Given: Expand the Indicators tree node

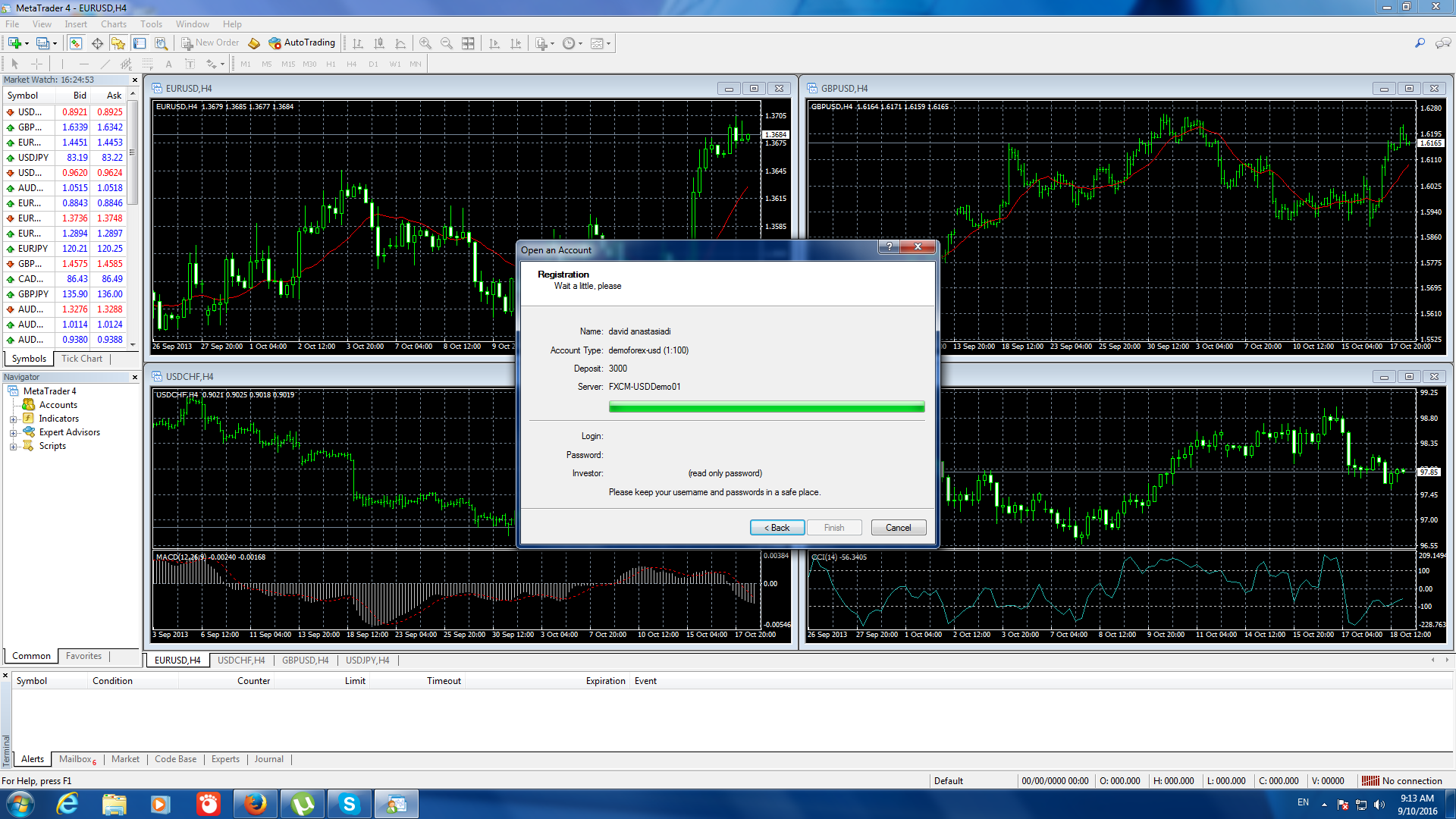Looking at the screenshot, I should pyautogui.click(x=13, y=419).
